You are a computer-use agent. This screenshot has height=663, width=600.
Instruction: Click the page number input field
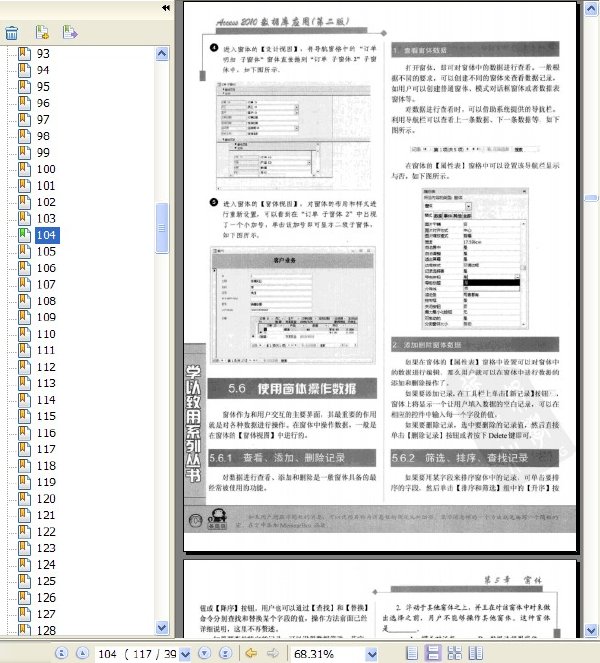[x=137, y=654]
